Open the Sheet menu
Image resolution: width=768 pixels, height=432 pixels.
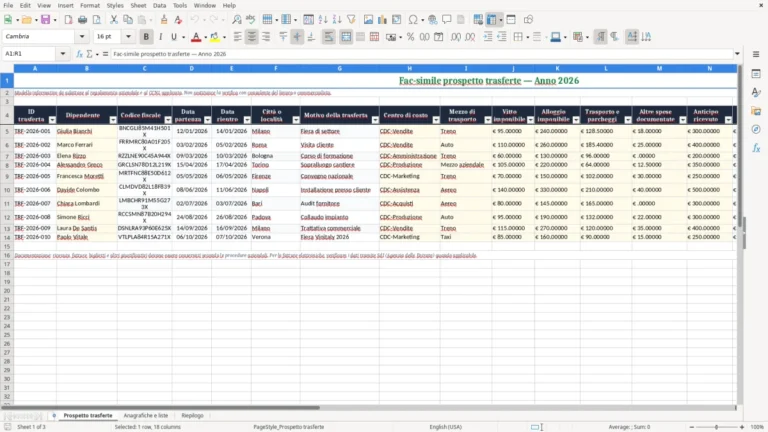pos(138,5)
